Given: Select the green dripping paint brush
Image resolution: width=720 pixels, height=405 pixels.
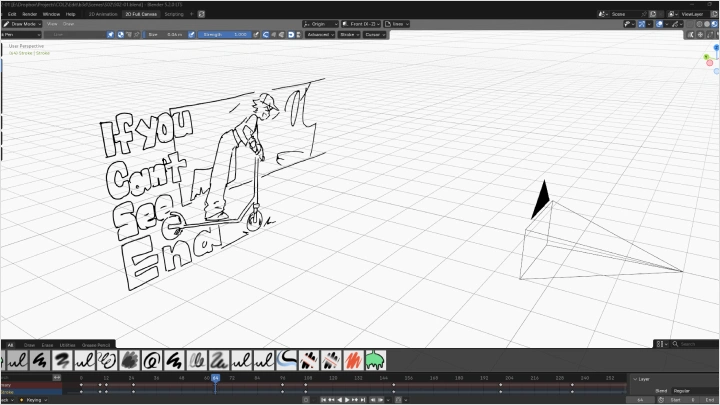Looking at the screenshot, I should coord(375,361).
